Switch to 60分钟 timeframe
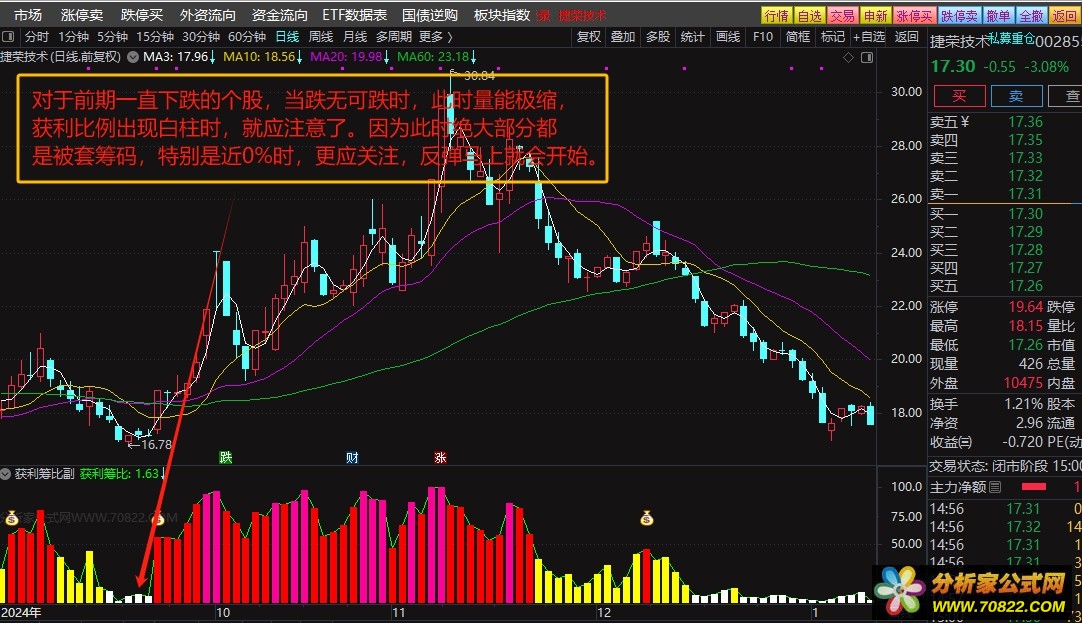This screenshot has height=623, width=1082. [x=247, y=37]
